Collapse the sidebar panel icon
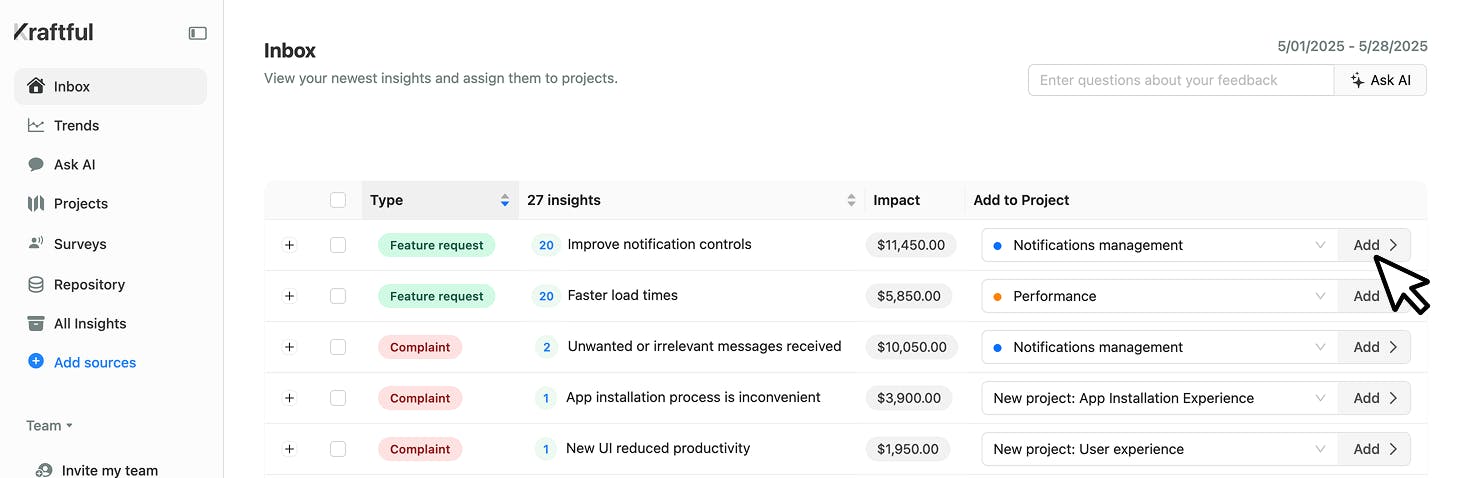1467x478 pixels. 198,33
